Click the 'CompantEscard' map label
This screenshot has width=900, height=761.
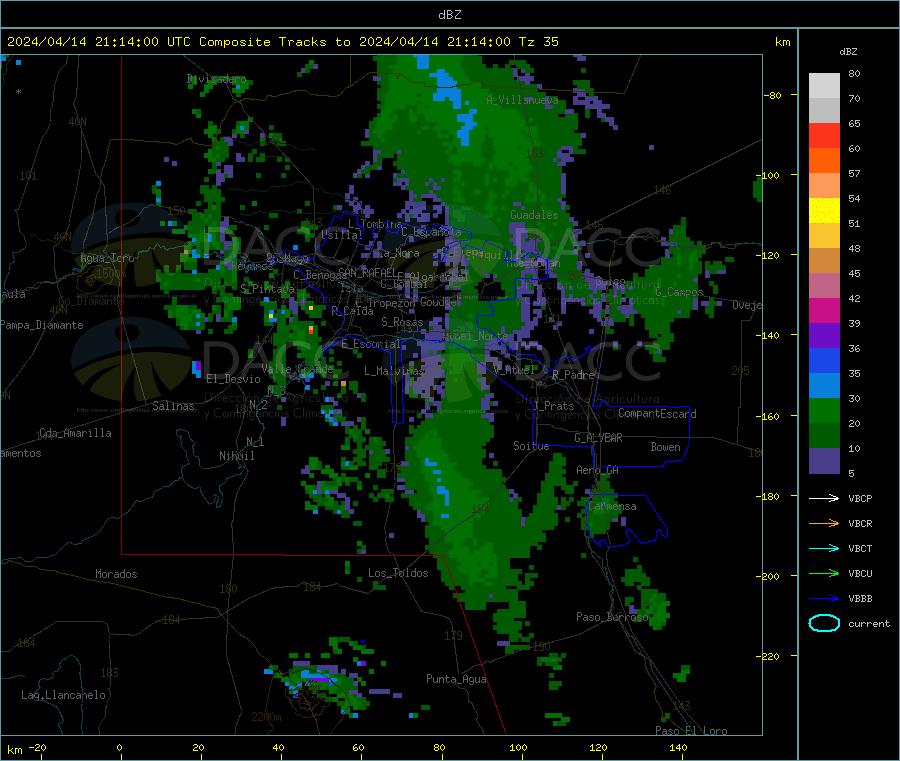tap(657, 413)
